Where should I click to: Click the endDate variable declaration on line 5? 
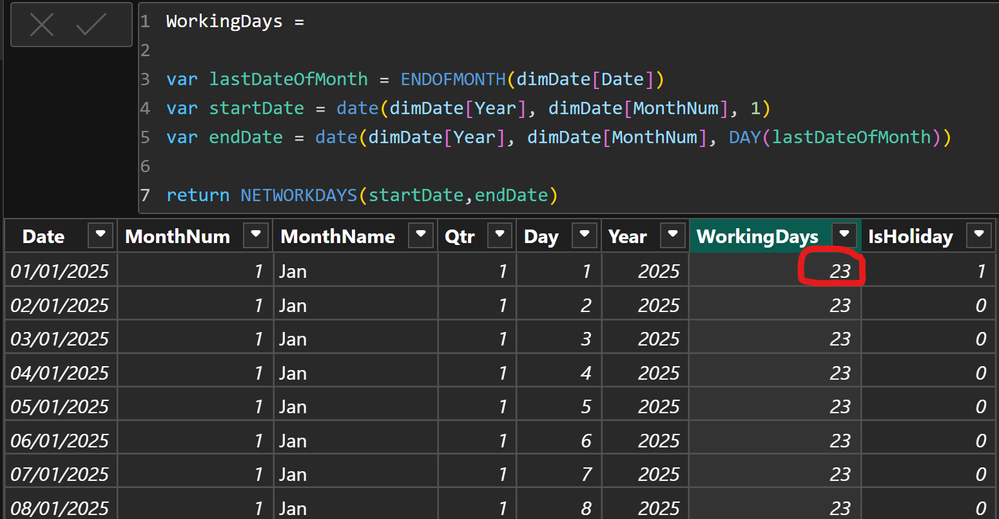(x=246, y=137)
